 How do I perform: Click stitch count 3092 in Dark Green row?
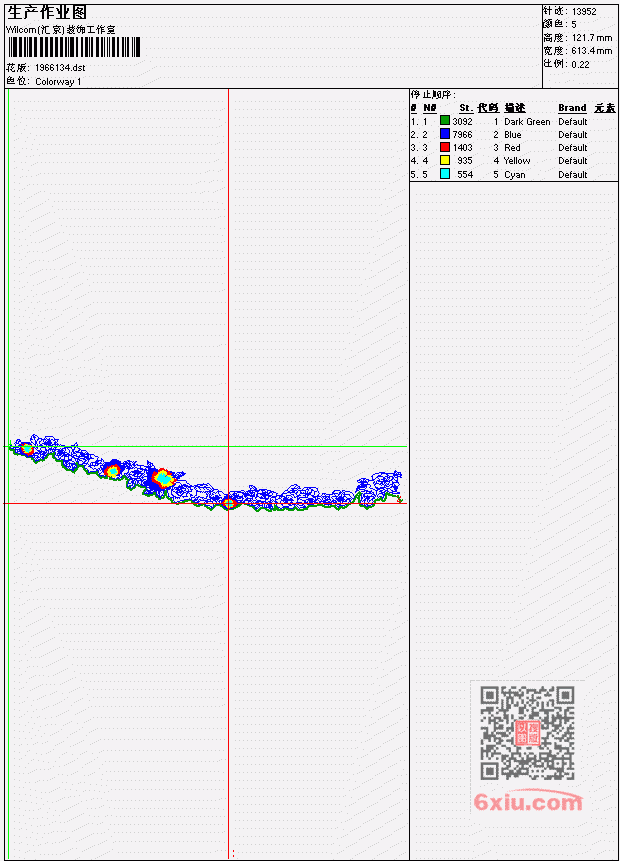462,121
